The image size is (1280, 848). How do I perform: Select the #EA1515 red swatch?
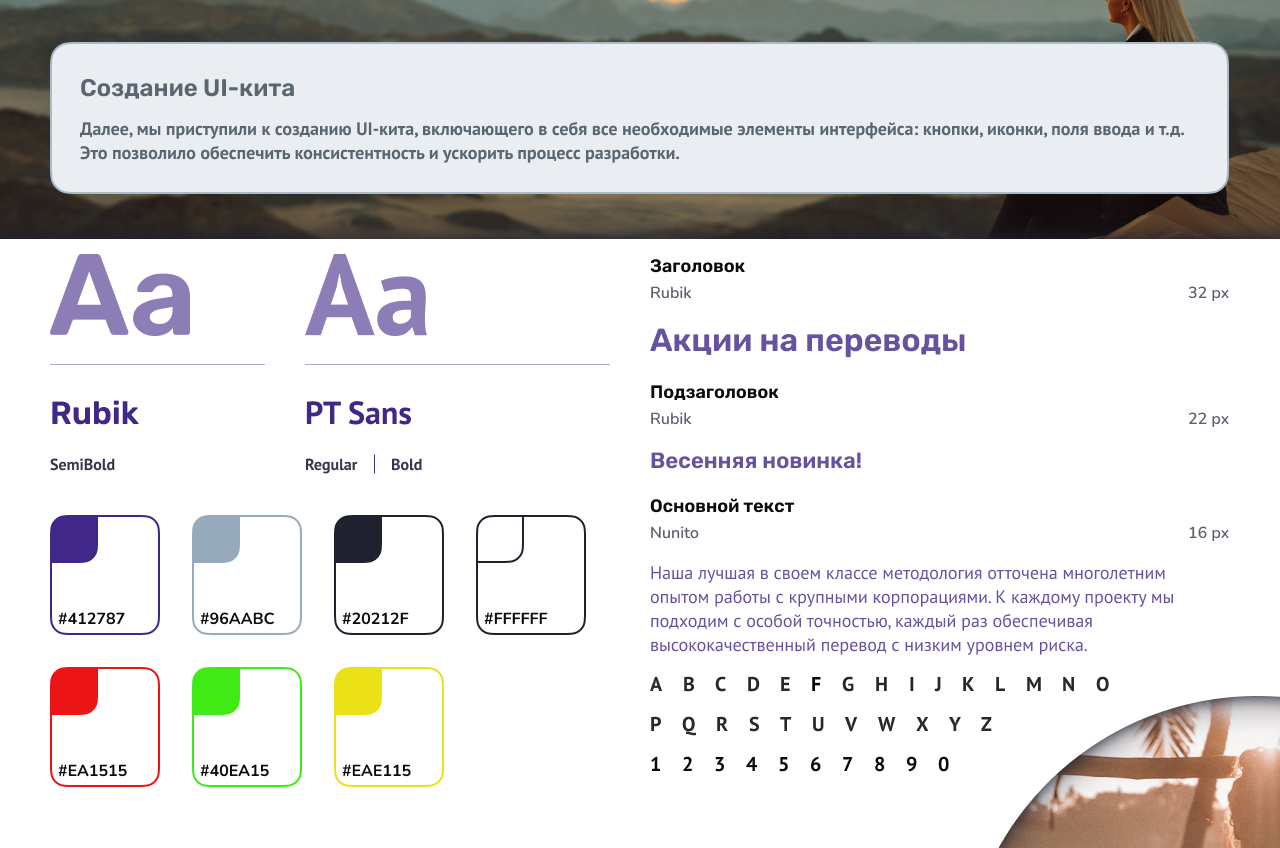(105, 727)
